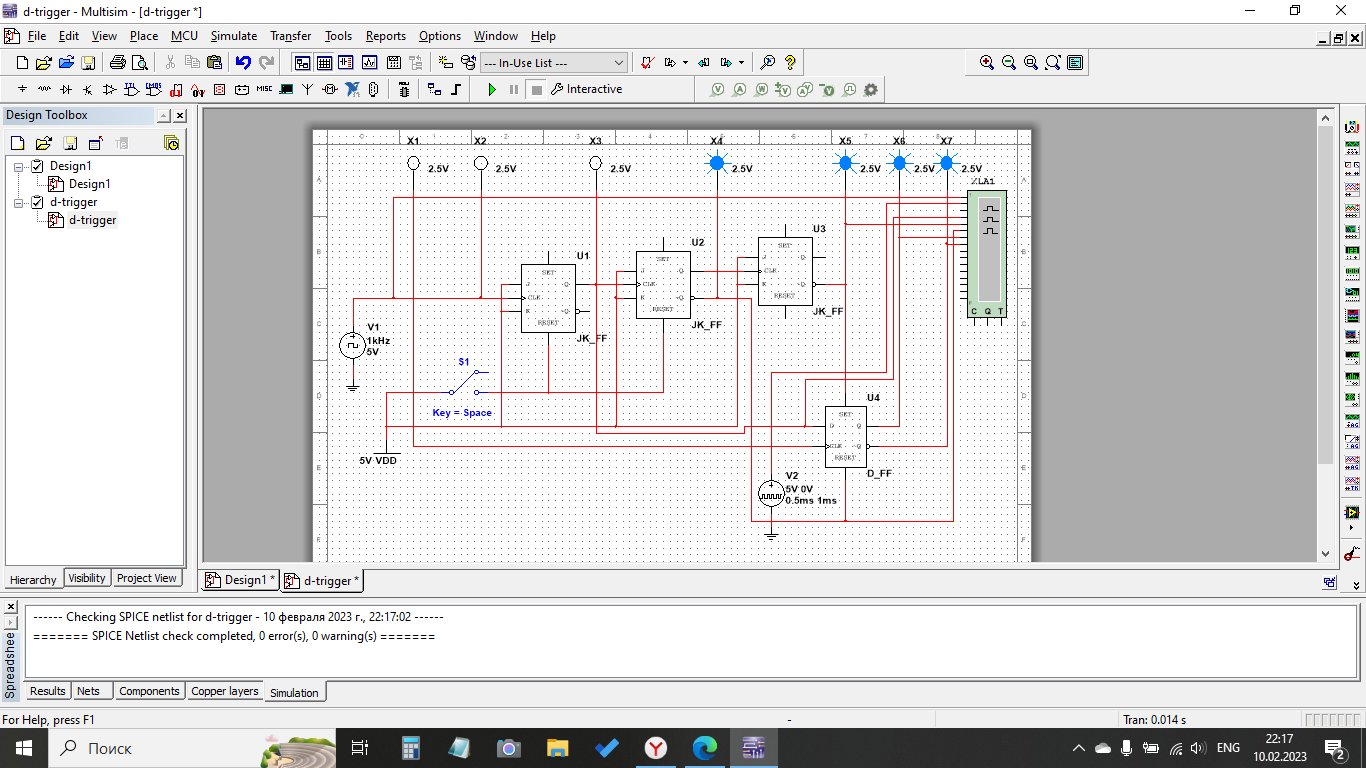Open the Options menu
Viewport: 1366px width, 768px height.
[440, 36]
